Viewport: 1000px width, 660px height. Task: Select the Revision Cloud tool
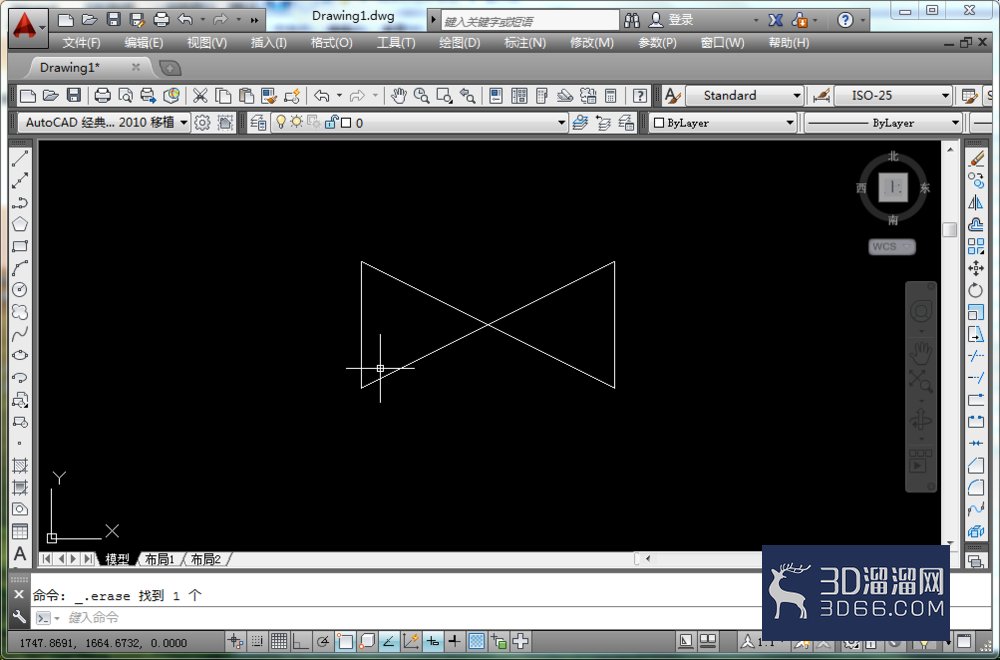(20, 312)
